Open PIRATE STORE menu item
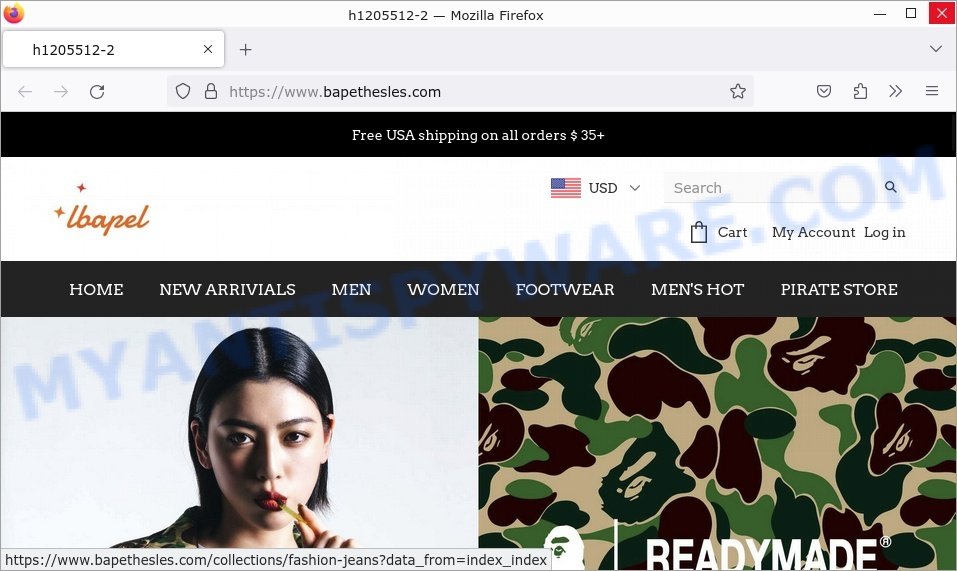Image resolution: width=957 pixels, height=571 pixels. 839,289
